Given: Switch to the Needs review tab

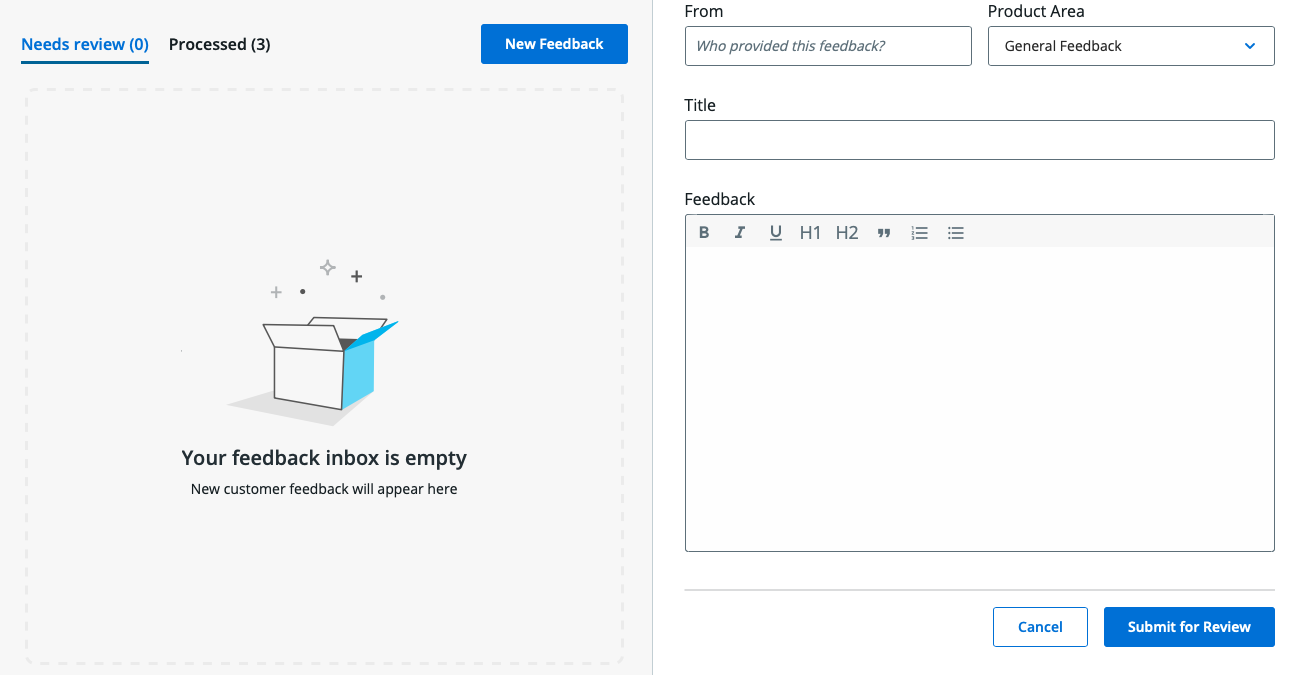Looking at the screenshot, I should 85,44.
